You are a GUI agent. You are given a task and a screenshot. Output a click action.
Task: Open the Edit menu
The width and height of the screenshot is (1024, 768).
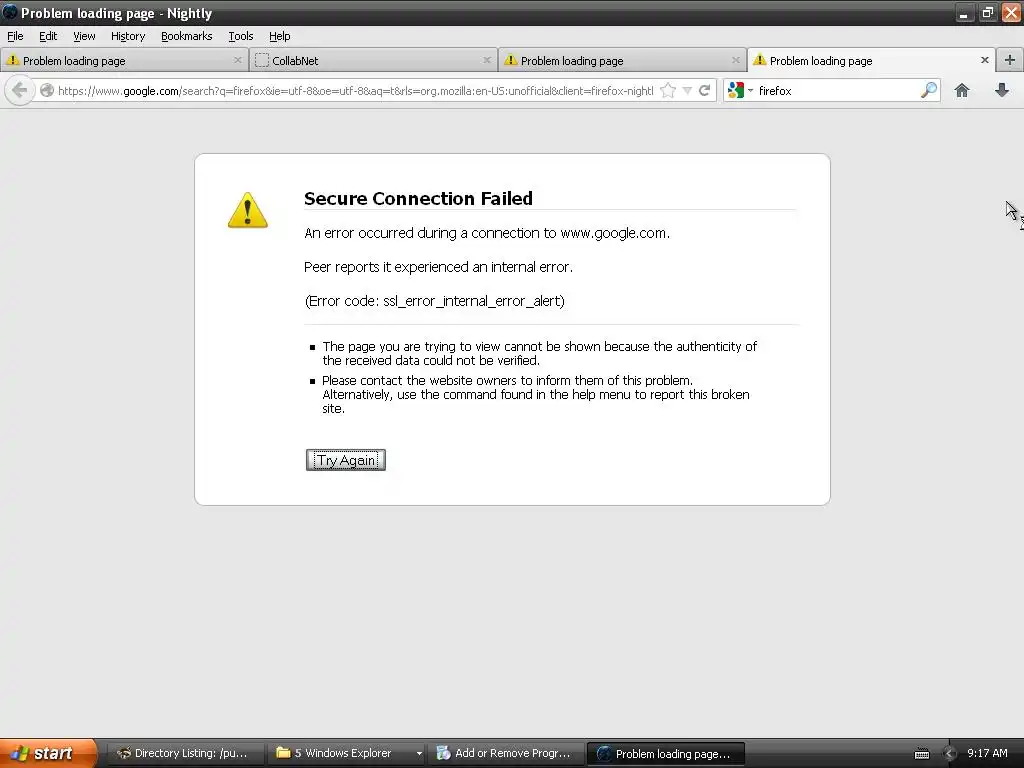[x=48, y=36]
